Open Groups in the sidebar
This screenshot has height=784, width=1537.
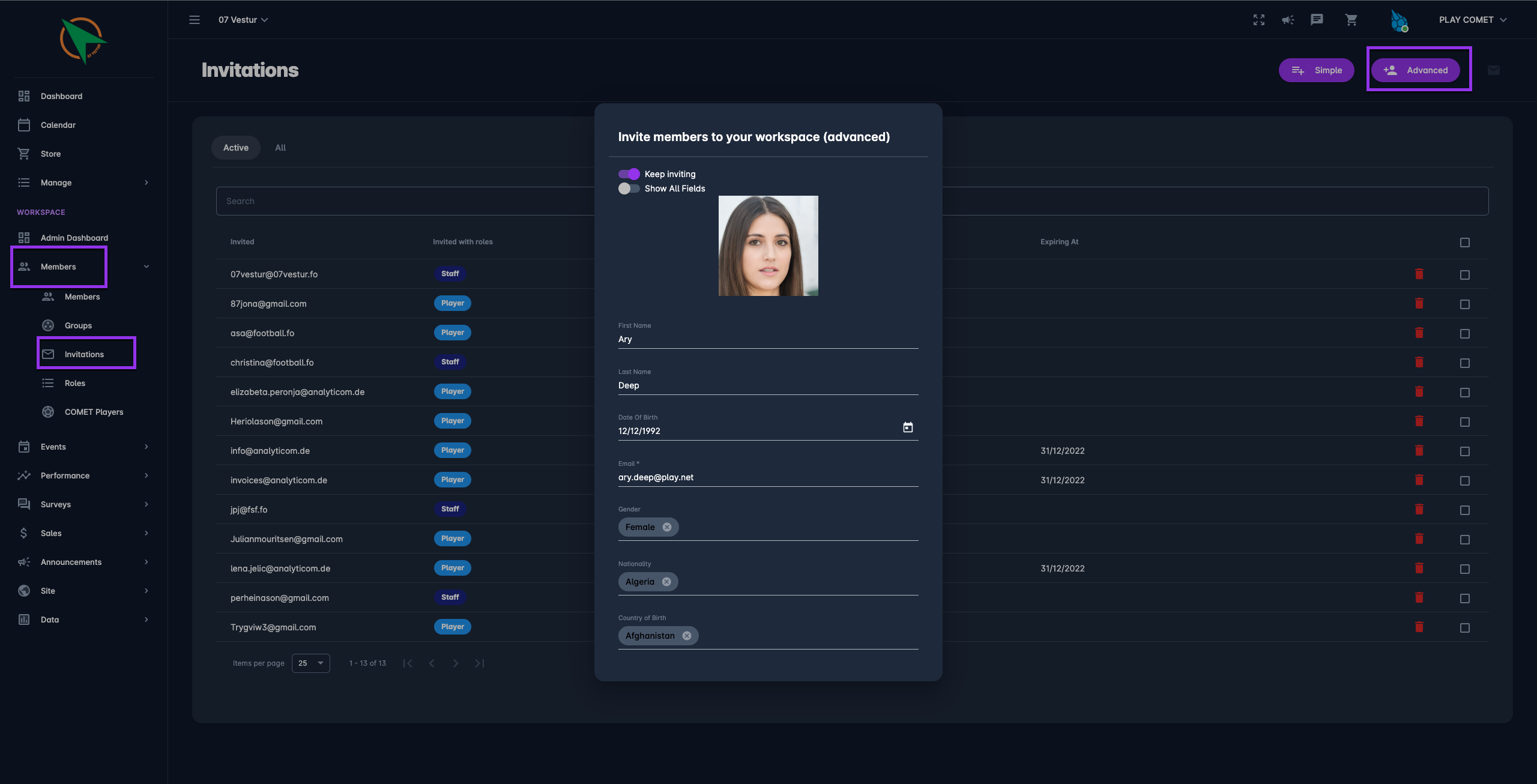pos(78,325)
